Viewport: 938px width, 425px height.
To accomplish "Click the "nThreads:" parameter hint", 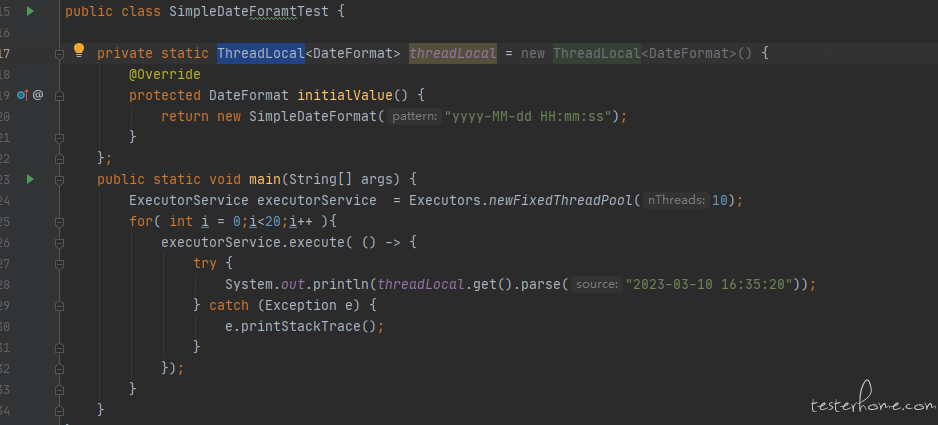I will click(677, 201).
